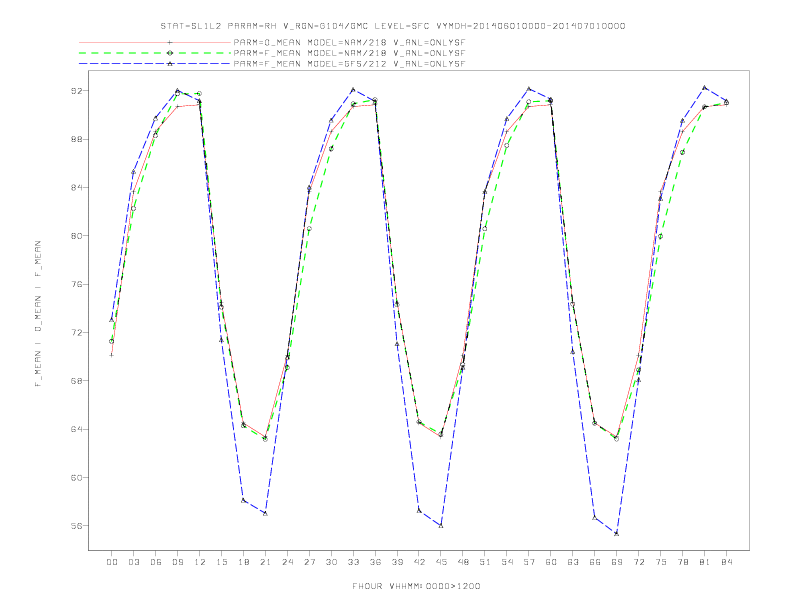Click the circle marker in the green legend line
This screenshot has height=612, width=792.
(x=170, y=53)
